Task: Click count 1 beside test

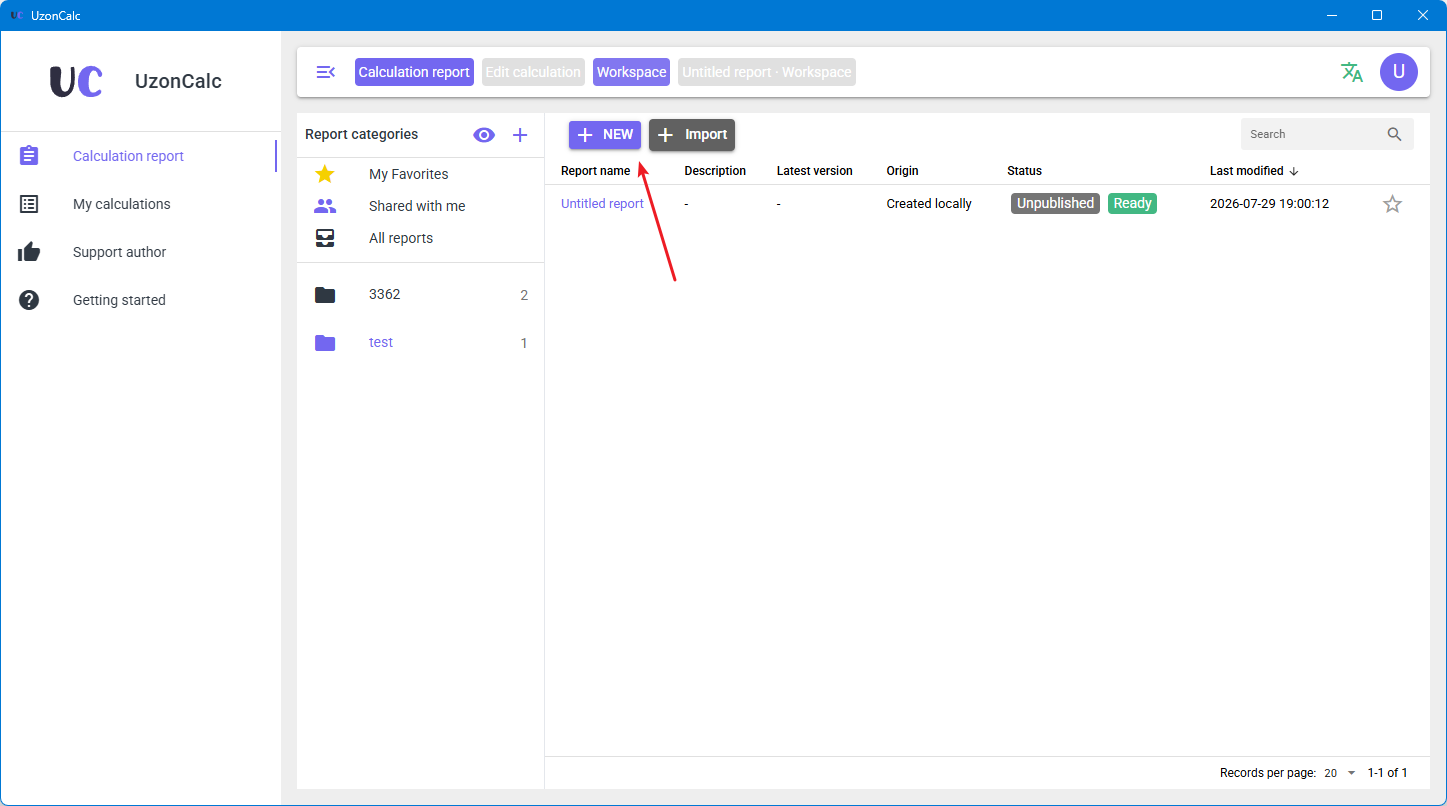Action: point(524,343)
